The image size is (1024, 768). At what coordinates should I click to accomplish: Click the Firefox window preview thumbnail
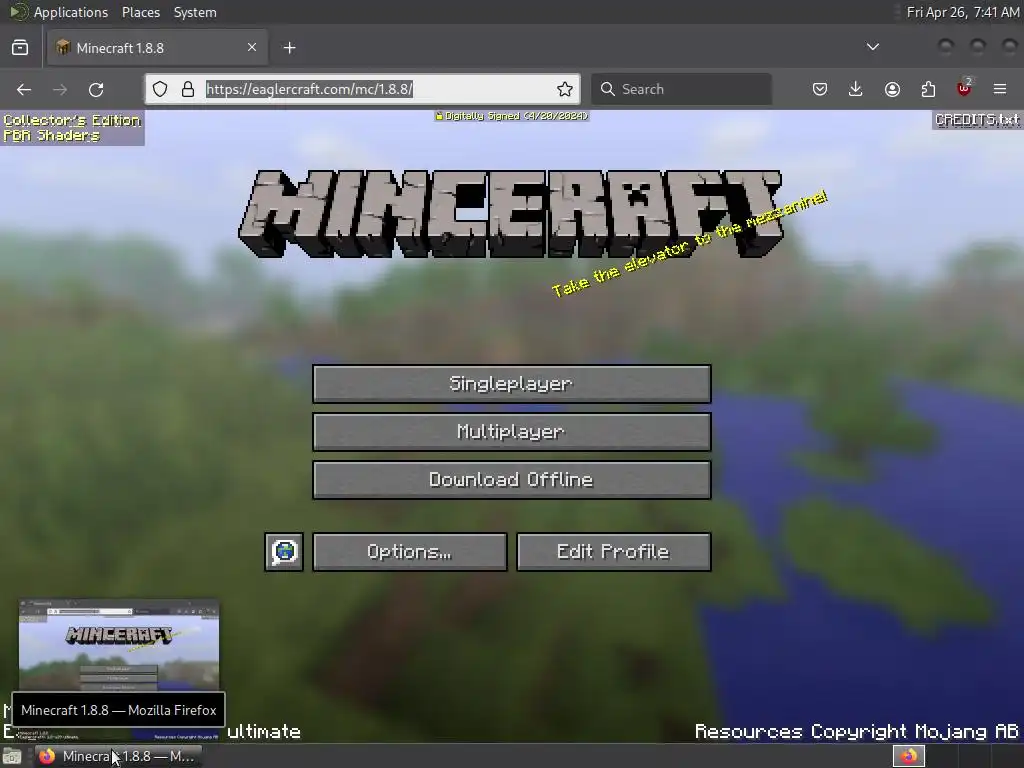(119, 647)
